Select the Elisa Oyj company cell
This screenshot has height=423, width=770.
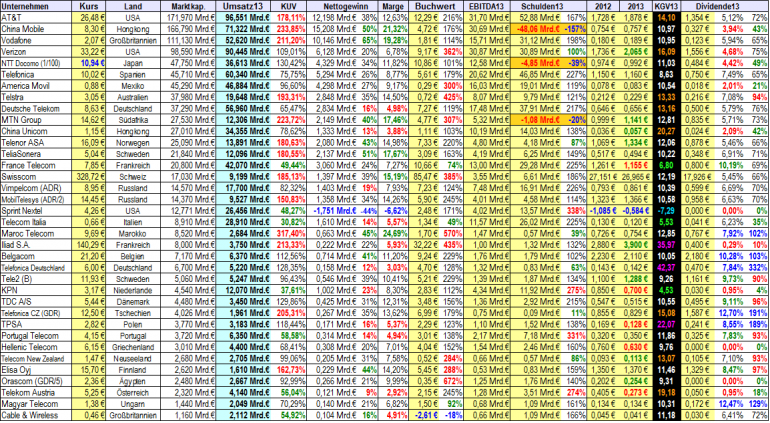(x=36, y=369)
